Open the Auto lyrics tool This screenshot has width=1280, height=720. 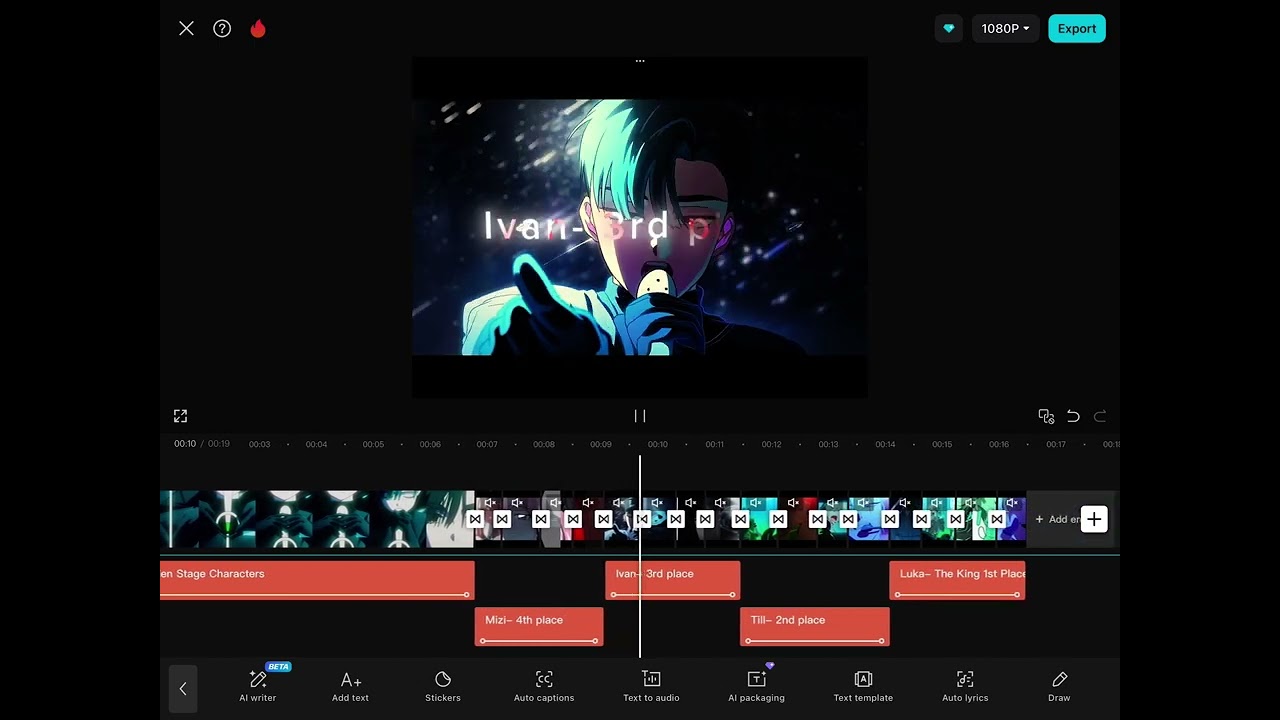point(965,686)
